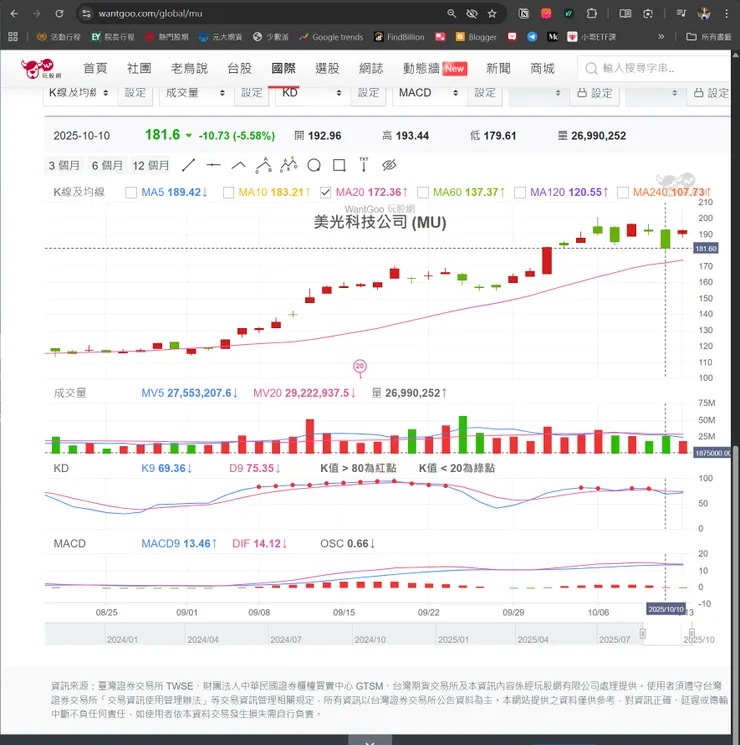
Task: Select the circle drawing tool
Action: [x=314, y=165]
